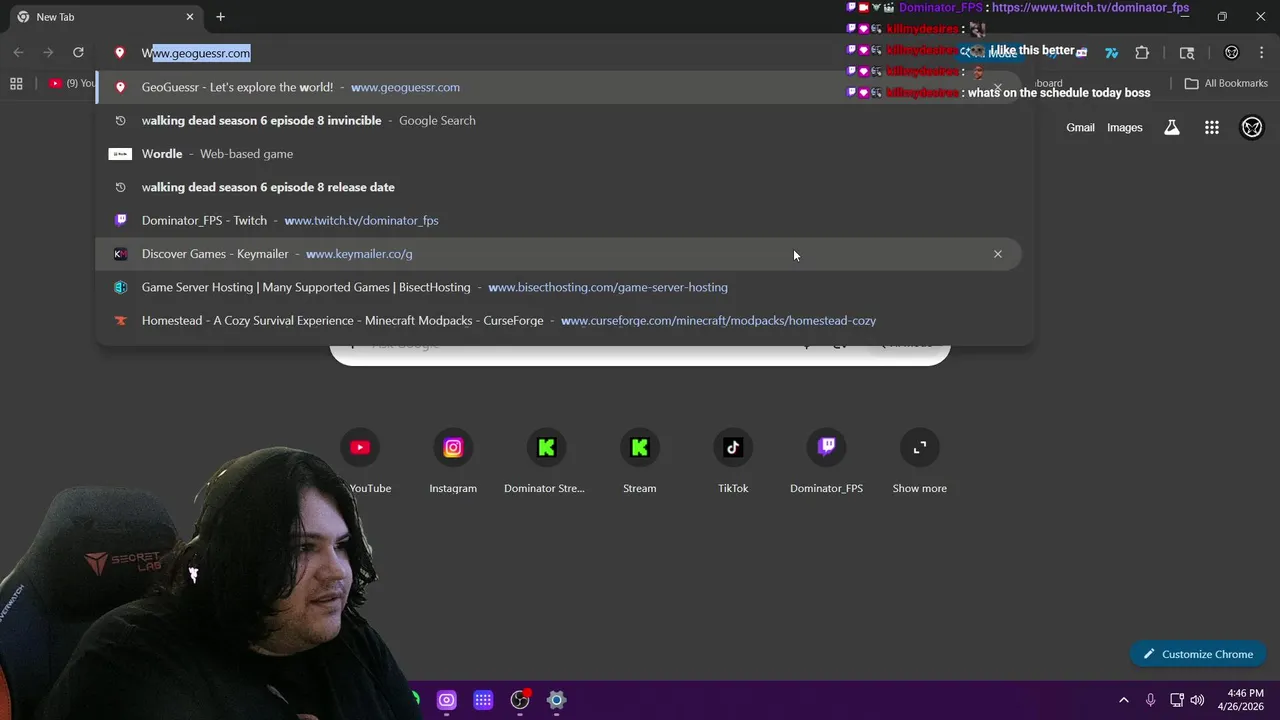Open the TikTok shortcut tile
The image size is (1280, 720).
pyautogui.click(x=733, y=461)
